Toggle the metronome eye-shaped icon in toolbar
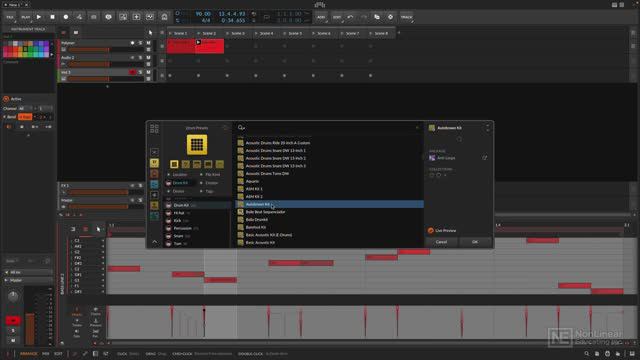The image size is (640, 360). tap(108, 17)
